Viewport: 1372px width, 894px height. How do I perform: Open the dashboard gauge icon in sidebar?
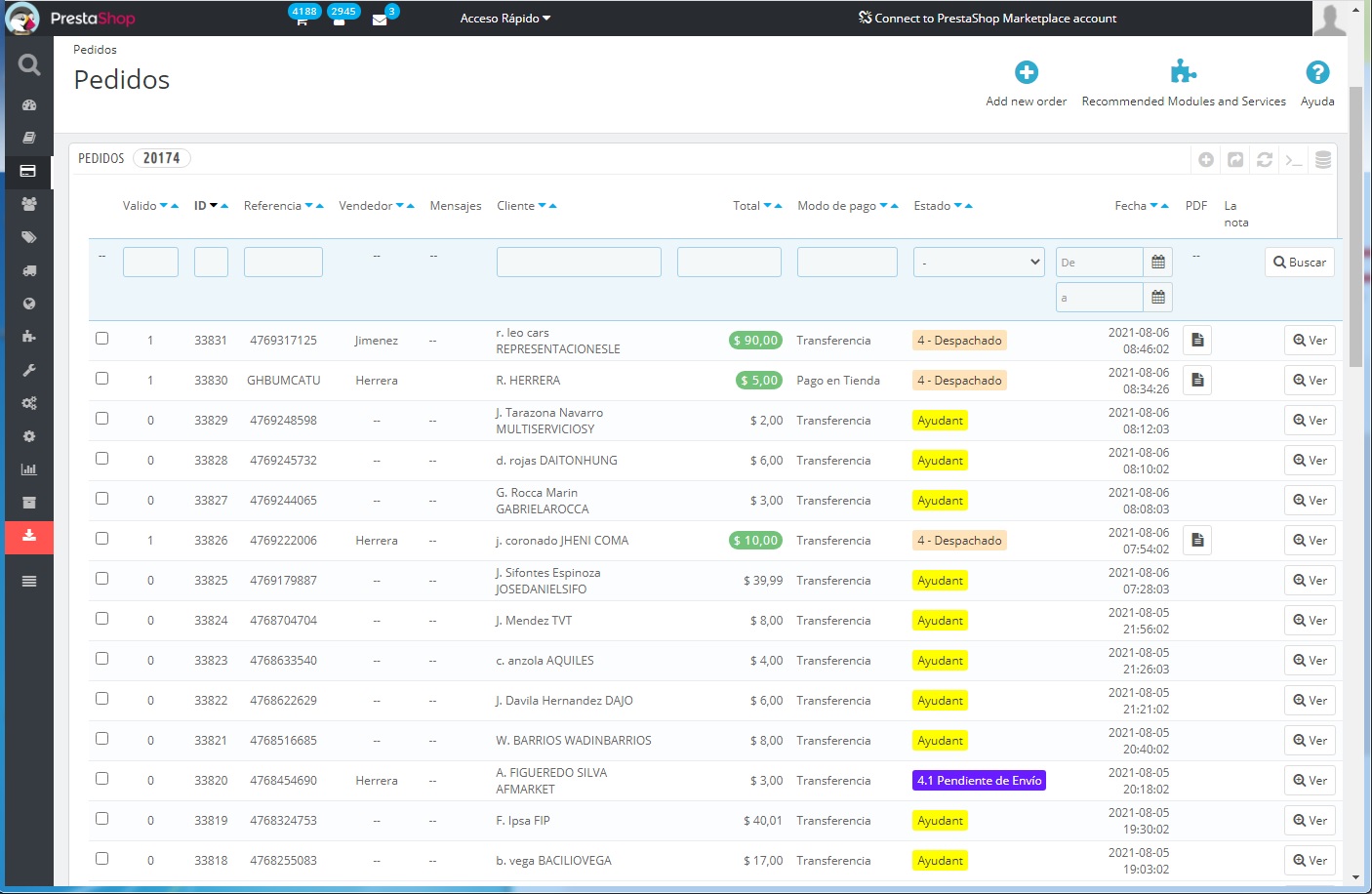pyautogui.click(x=29, y=104)
